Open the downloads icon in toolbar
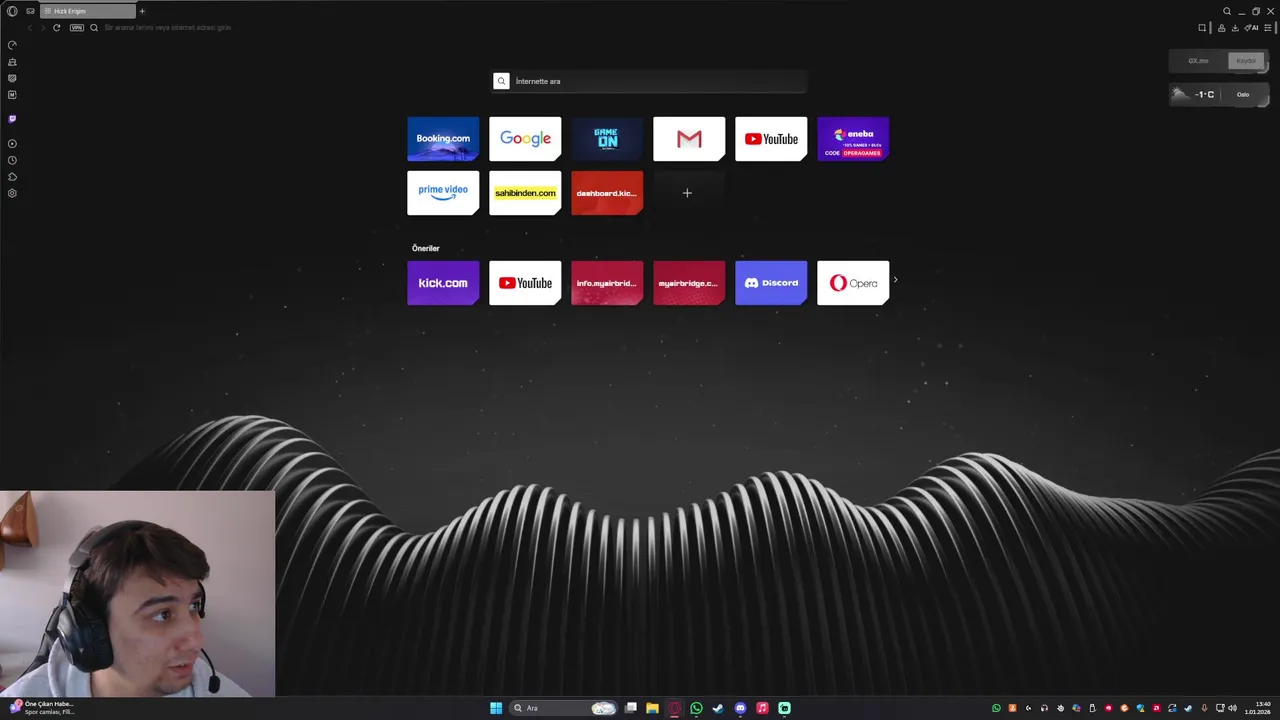The width and height of the screenshot is (1280, 720). [1235, 27]
